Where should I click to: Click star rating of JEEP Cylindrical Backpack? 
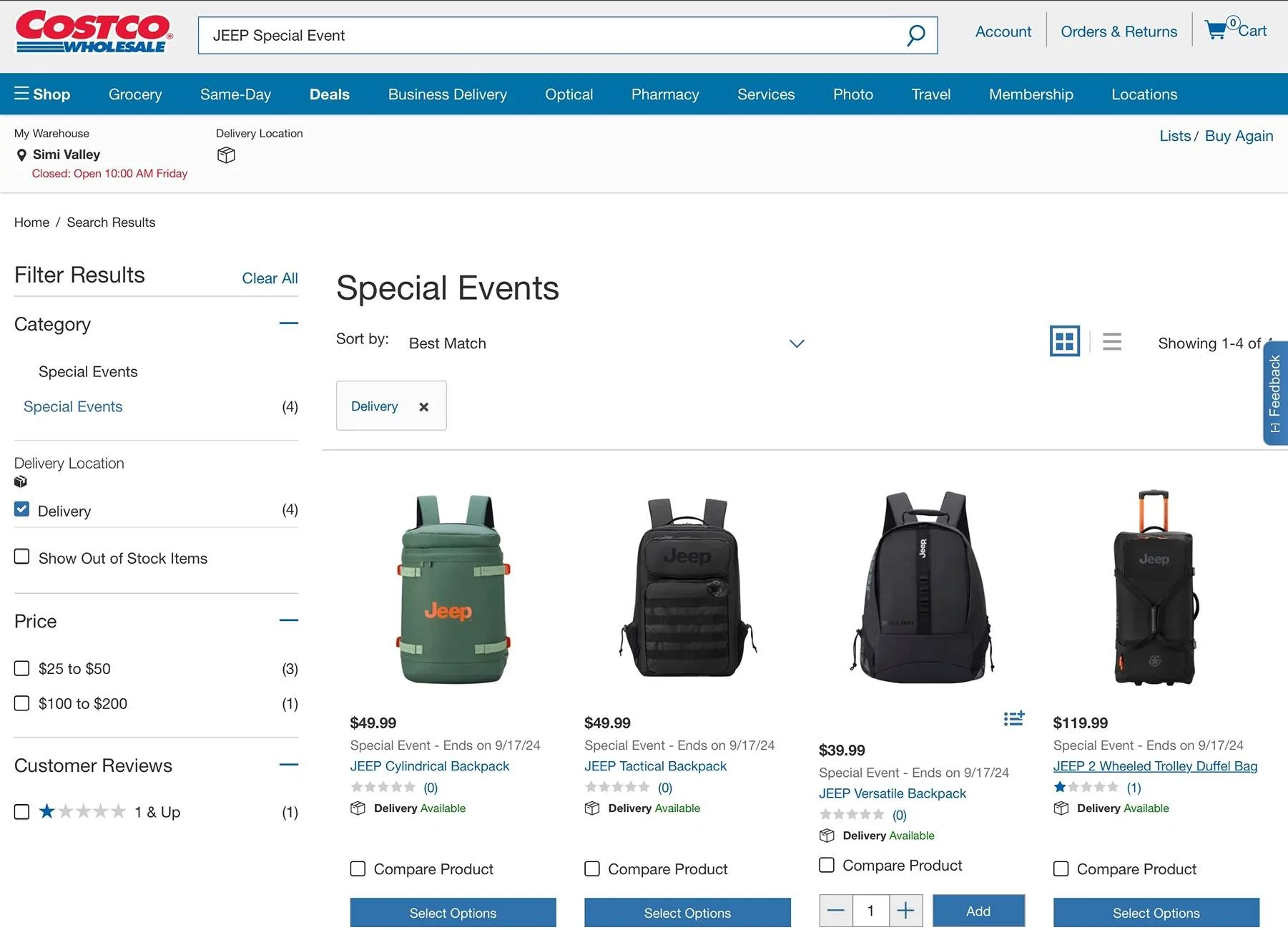click(383, 787)
